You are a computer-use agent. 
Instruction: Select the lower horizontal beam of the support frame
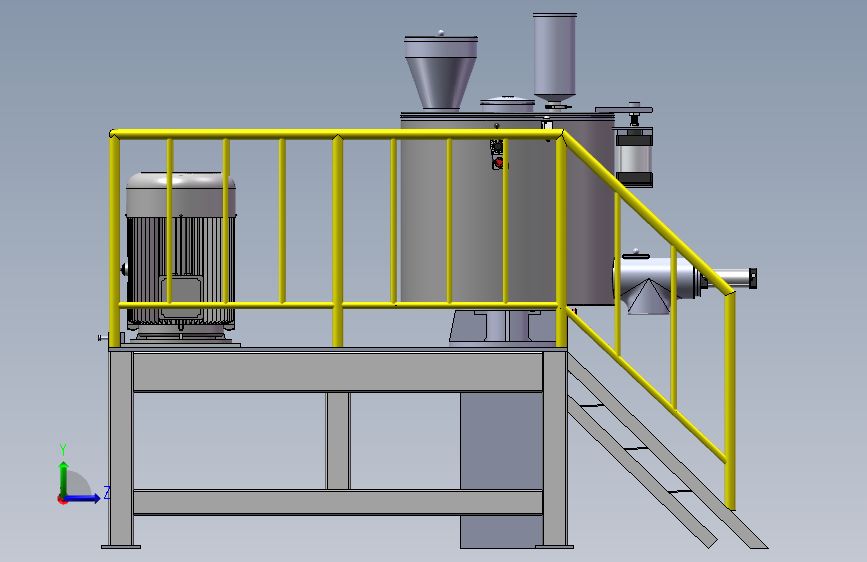(x=338, y=502)
